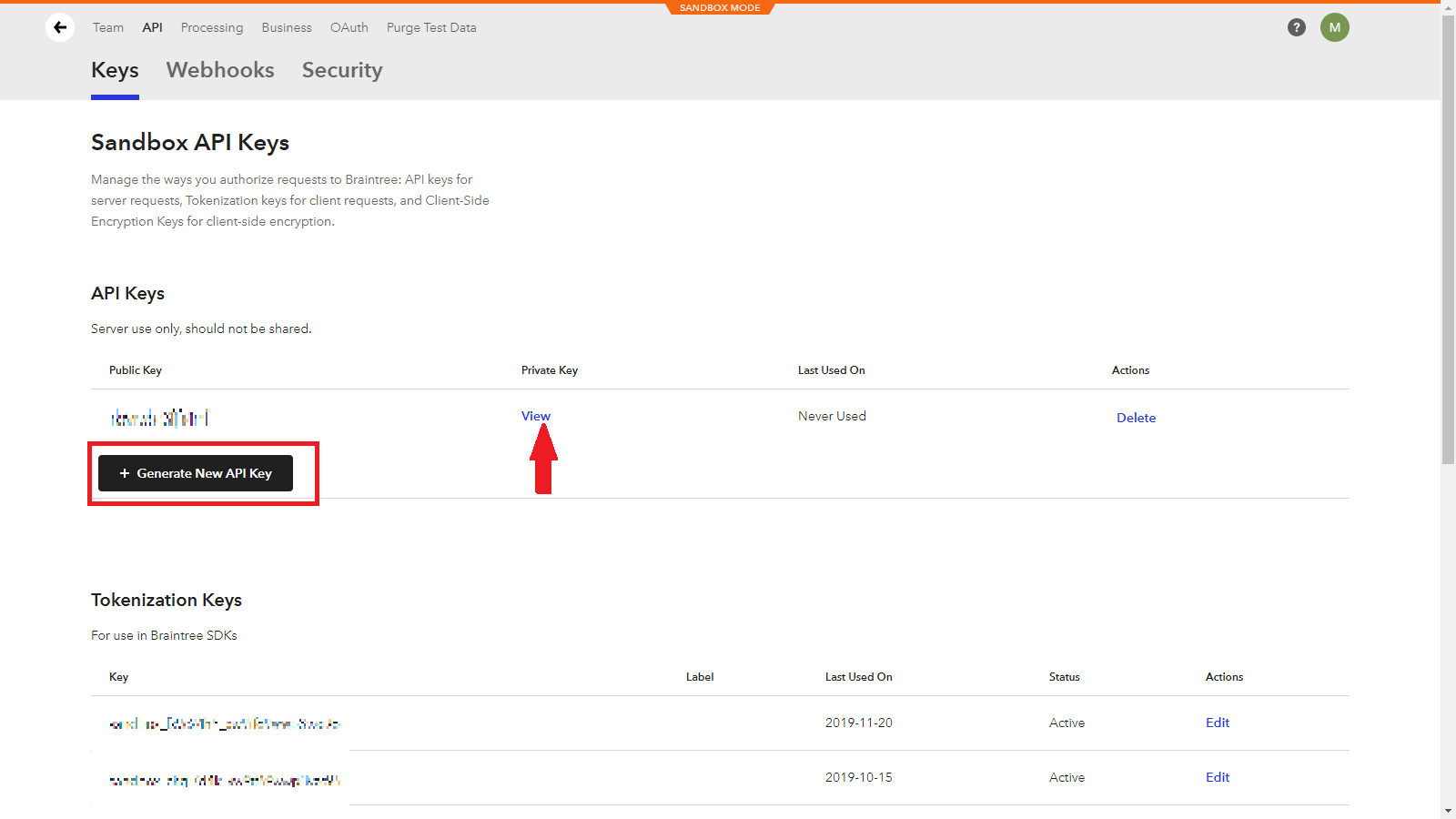Open the OAuth menu
Screen dimensions: 1456x819
click(x=349, y=27)
